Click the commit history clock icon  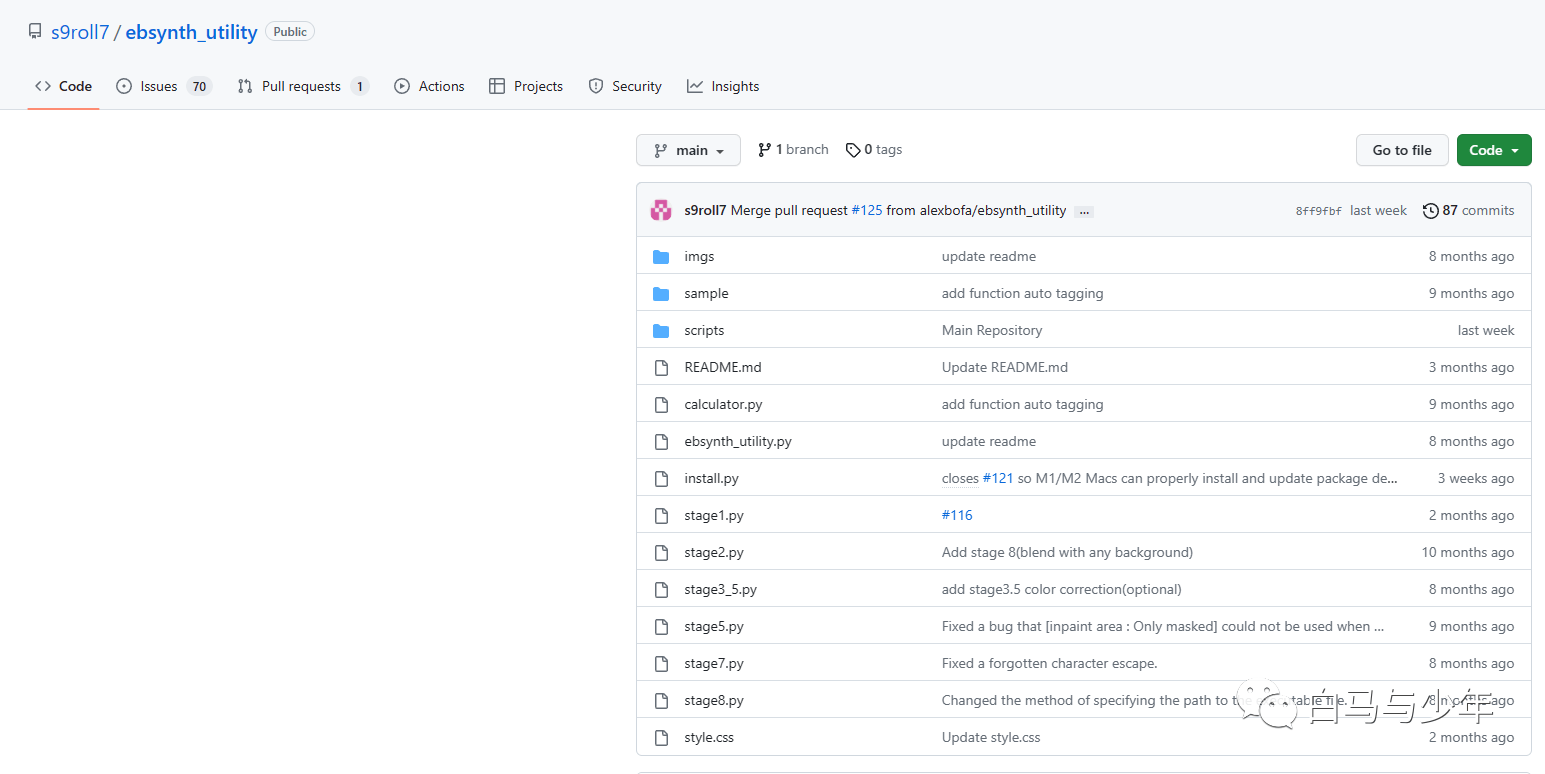[1430, 210]
